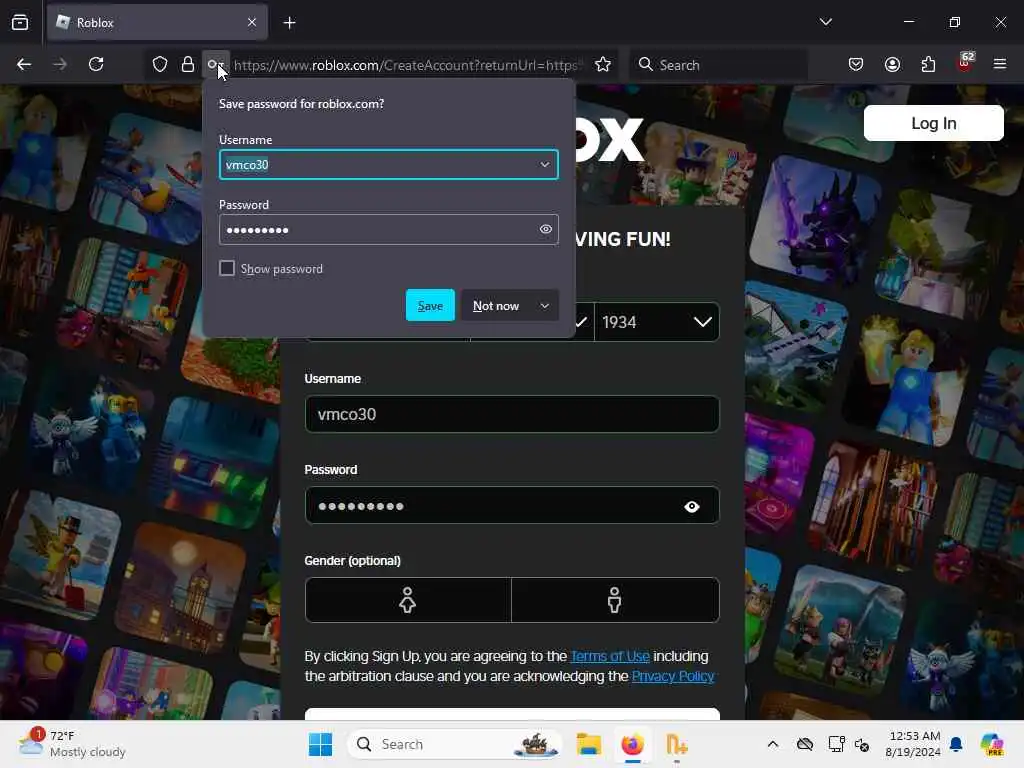Open the birth year 1934 dropdown

pos(656,322)
